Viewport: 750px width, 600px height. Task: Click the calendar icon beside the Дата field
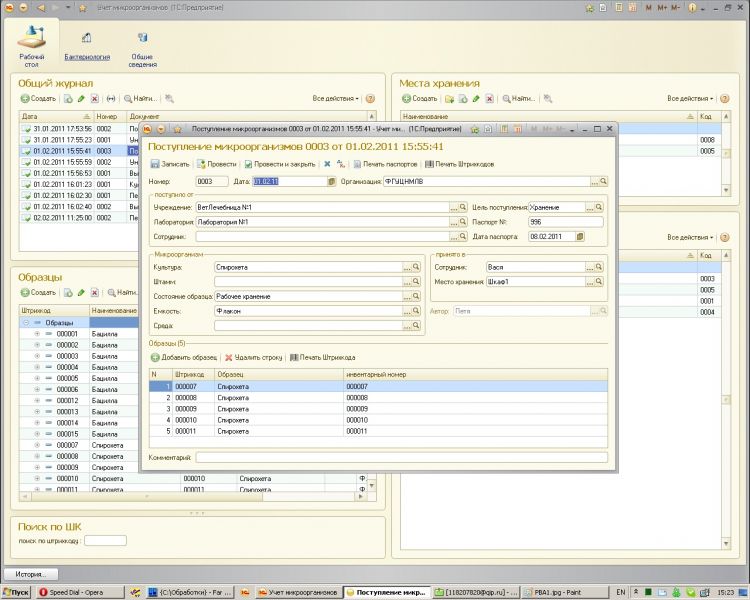[332, 181]
